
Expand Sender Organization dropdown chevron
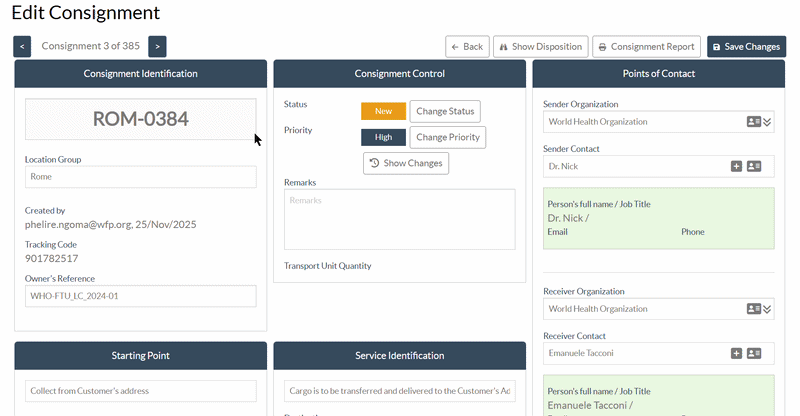tap(767, 122)
